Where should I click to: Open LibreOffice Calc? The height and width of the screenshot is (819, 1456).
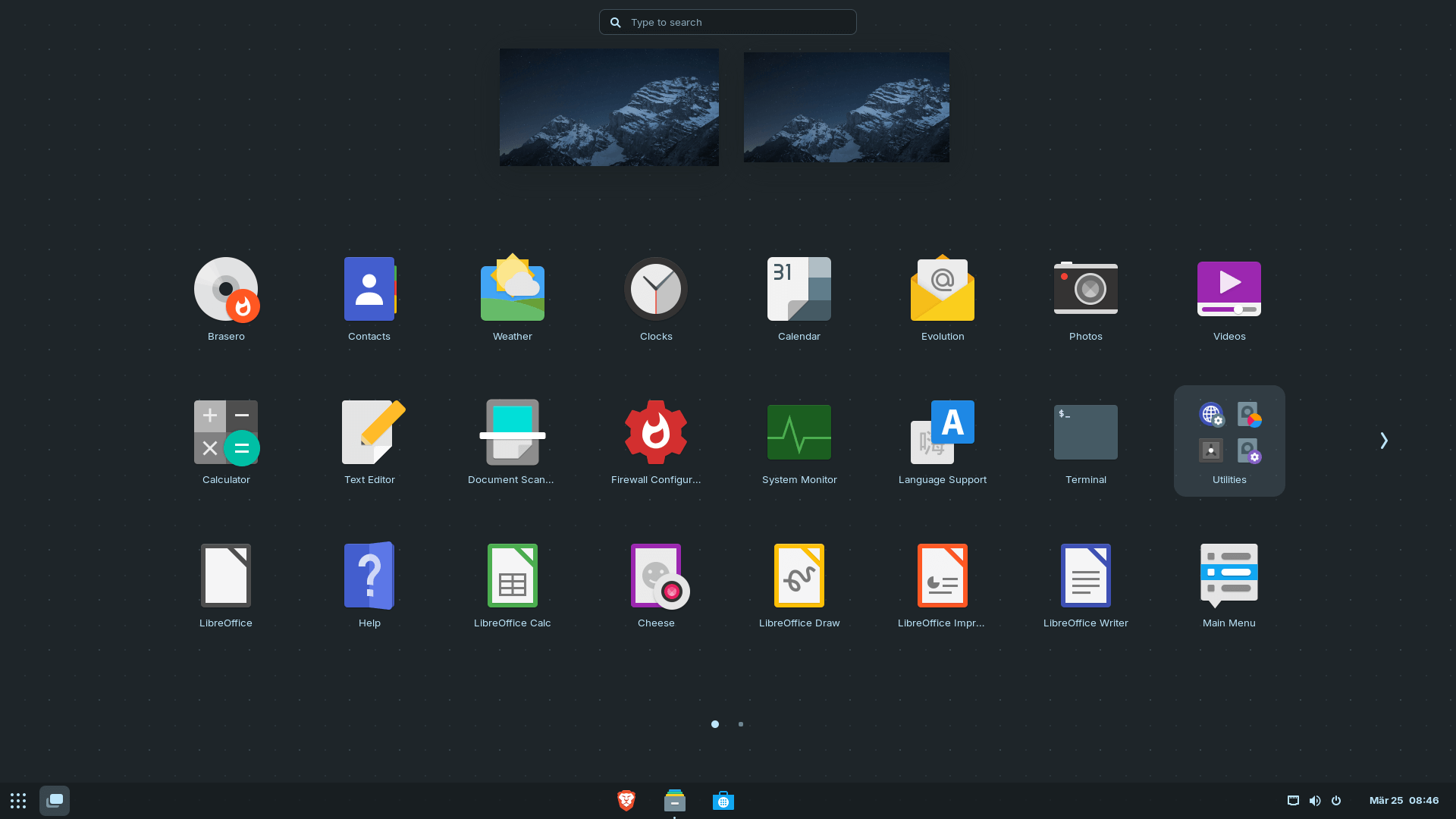(512, 576)
